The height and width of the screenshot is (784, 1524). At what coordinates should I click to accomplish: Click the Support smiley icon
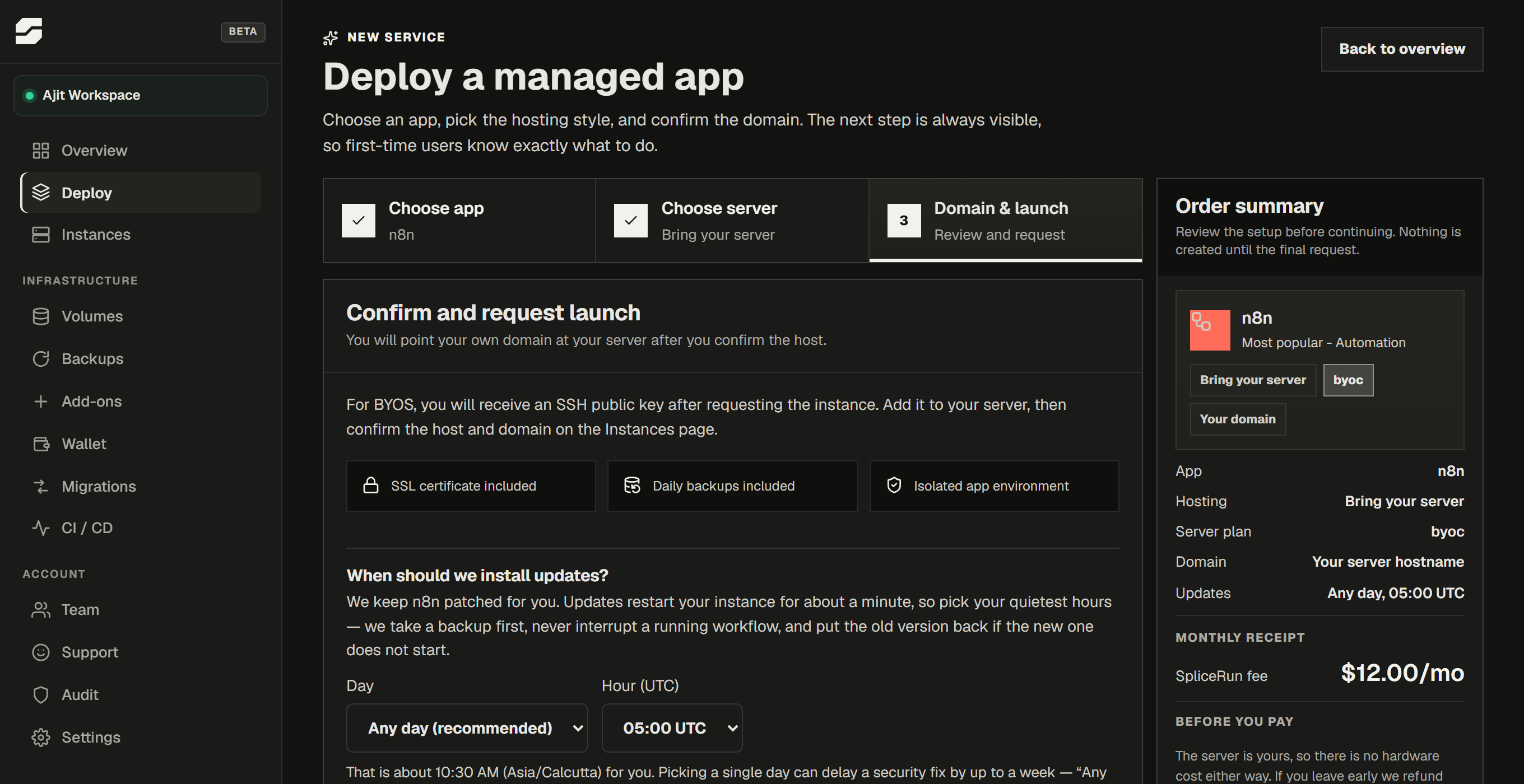(41, 652)
